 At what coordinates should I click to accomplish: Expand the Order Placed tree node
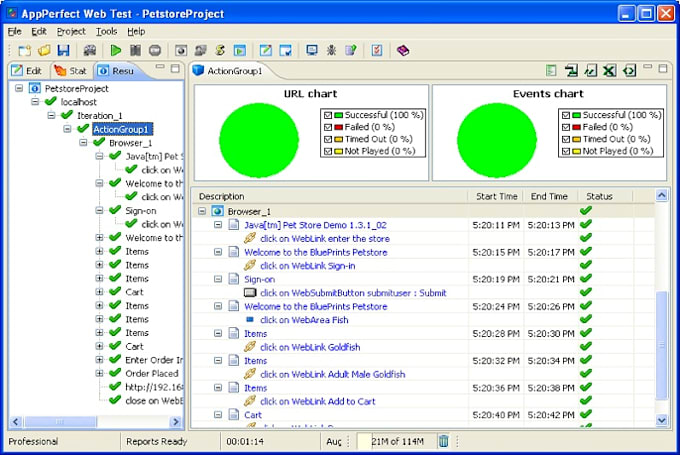(x=99, y=373)
